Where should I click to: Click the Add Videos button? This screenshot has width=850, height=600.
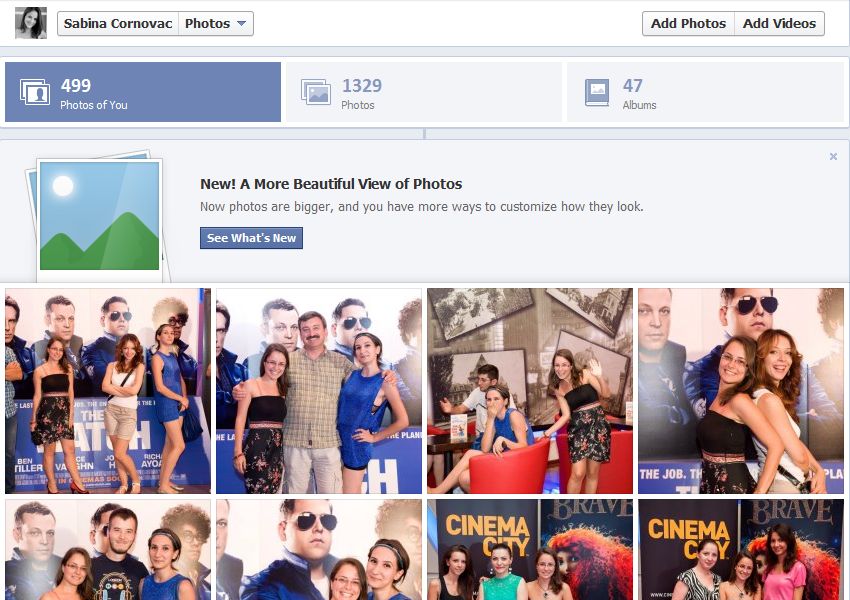pos(779,24)
